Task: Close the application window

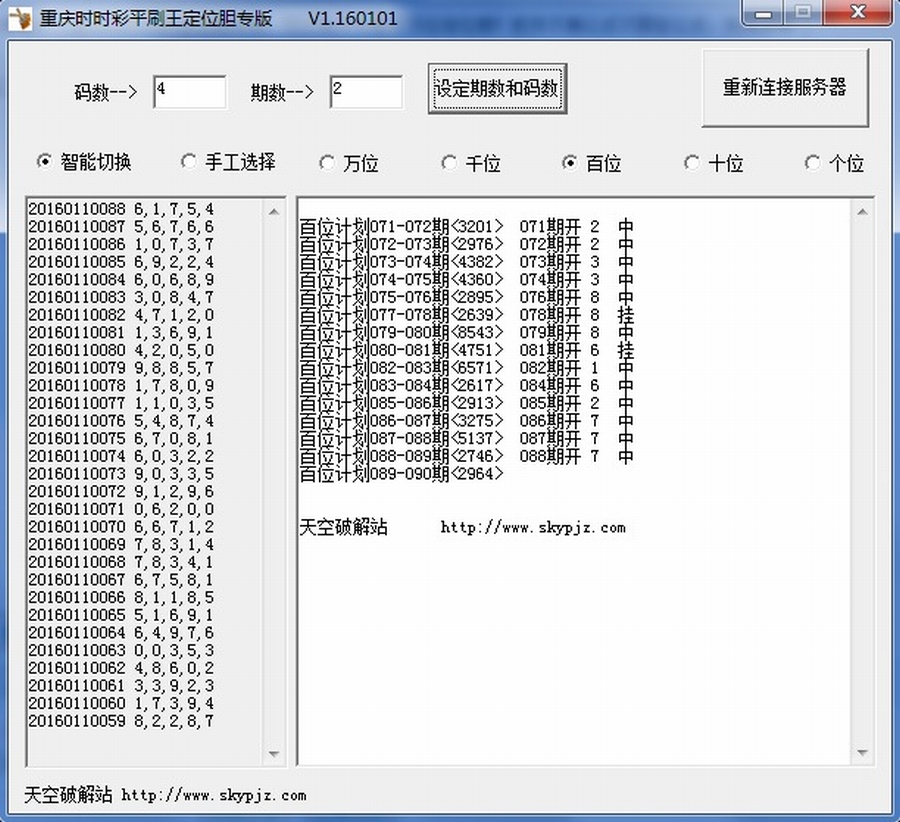Action: 857,12
